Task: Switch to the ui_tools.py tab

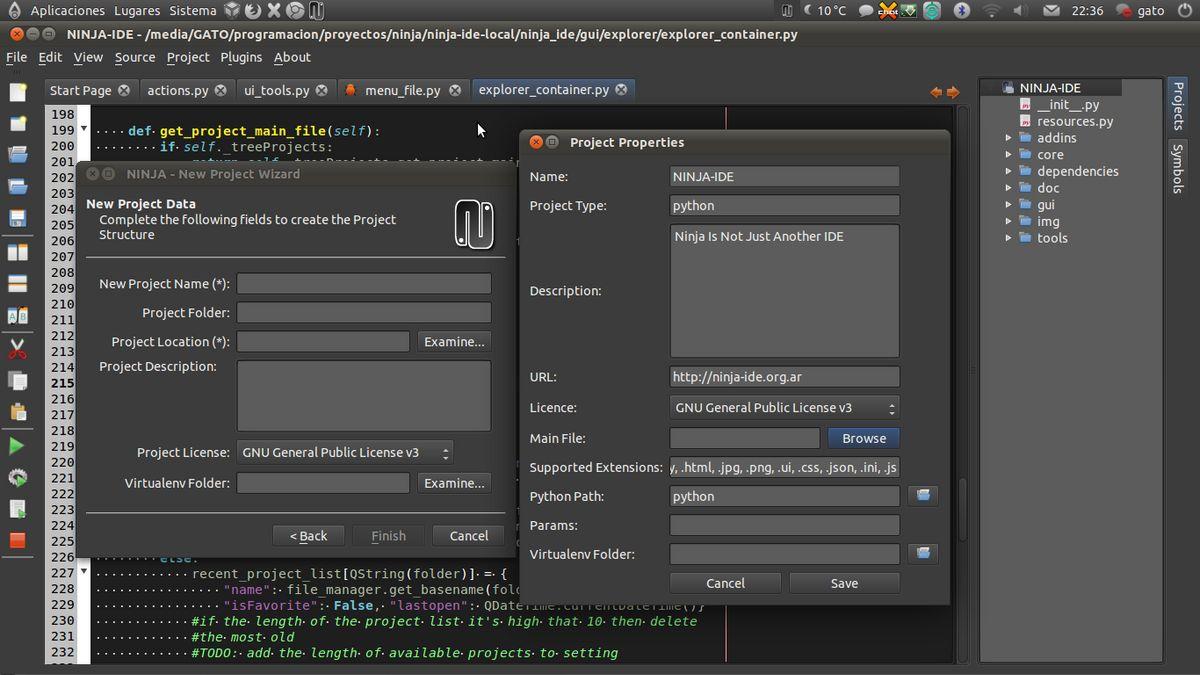Action: (277, 90)
